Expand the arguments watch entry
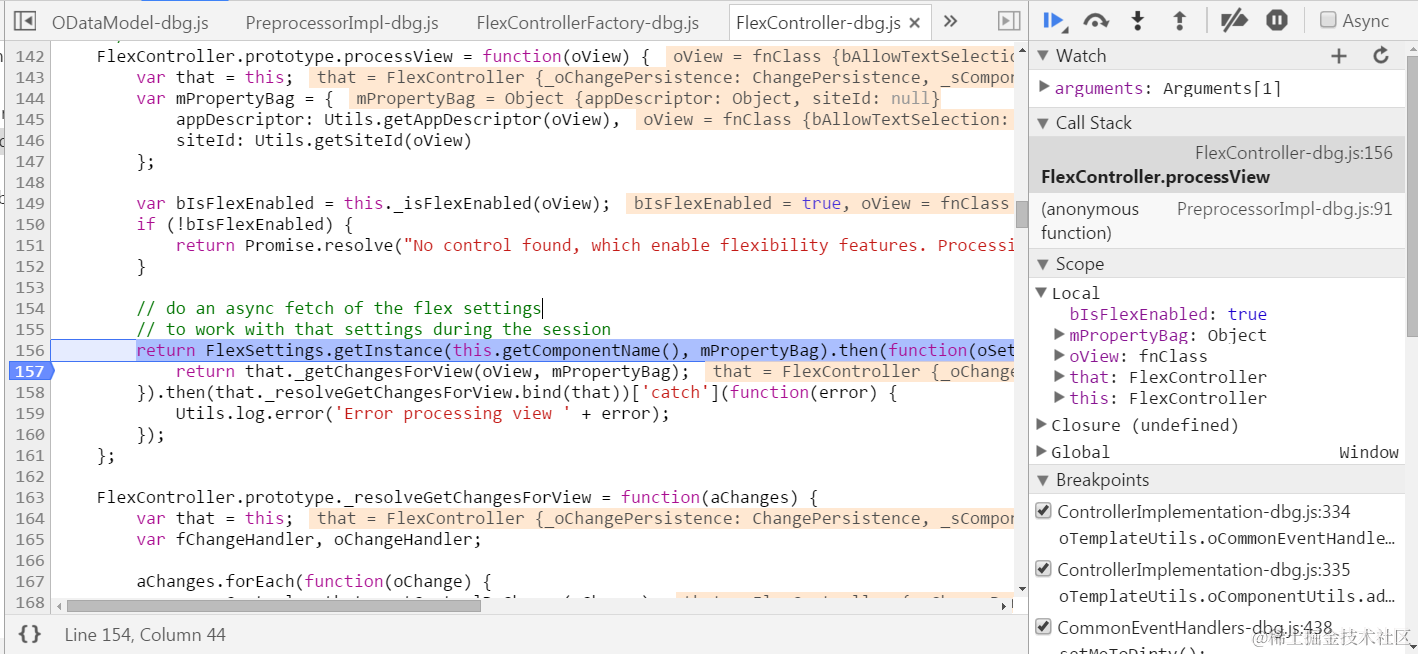This screenshot has width=1418, height=654. (1045, 88)
